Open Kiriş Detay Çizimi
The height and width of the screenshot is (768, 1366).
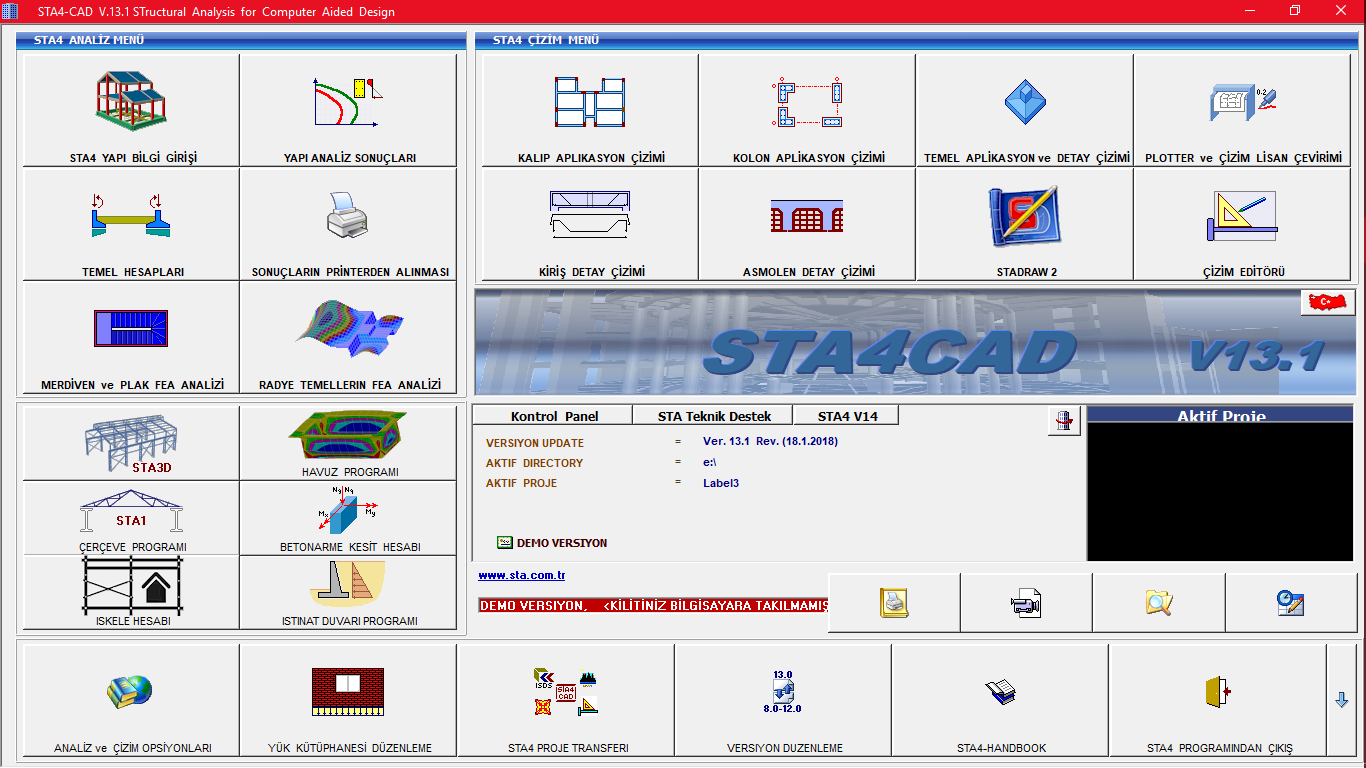coord(590,224)
